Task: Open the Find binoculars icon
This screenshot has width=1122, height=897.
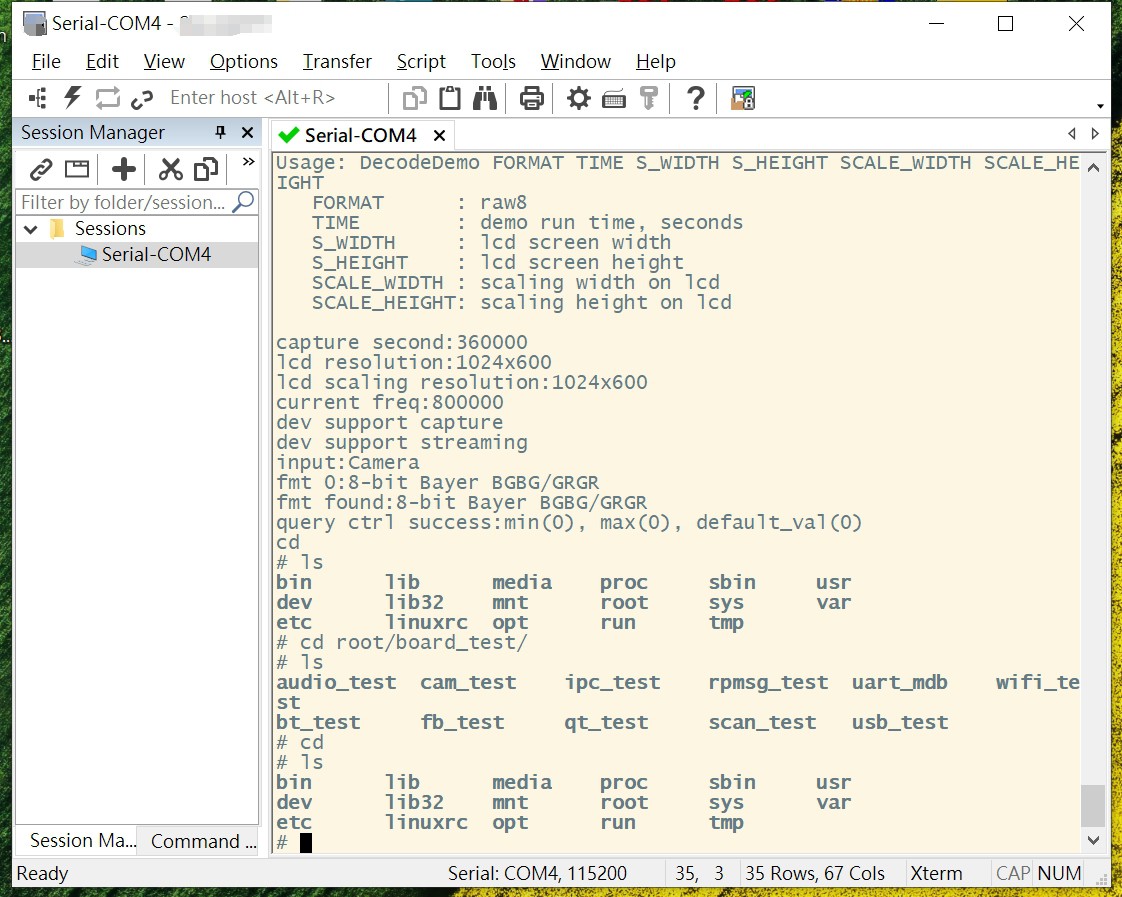Action: point(485,98)
